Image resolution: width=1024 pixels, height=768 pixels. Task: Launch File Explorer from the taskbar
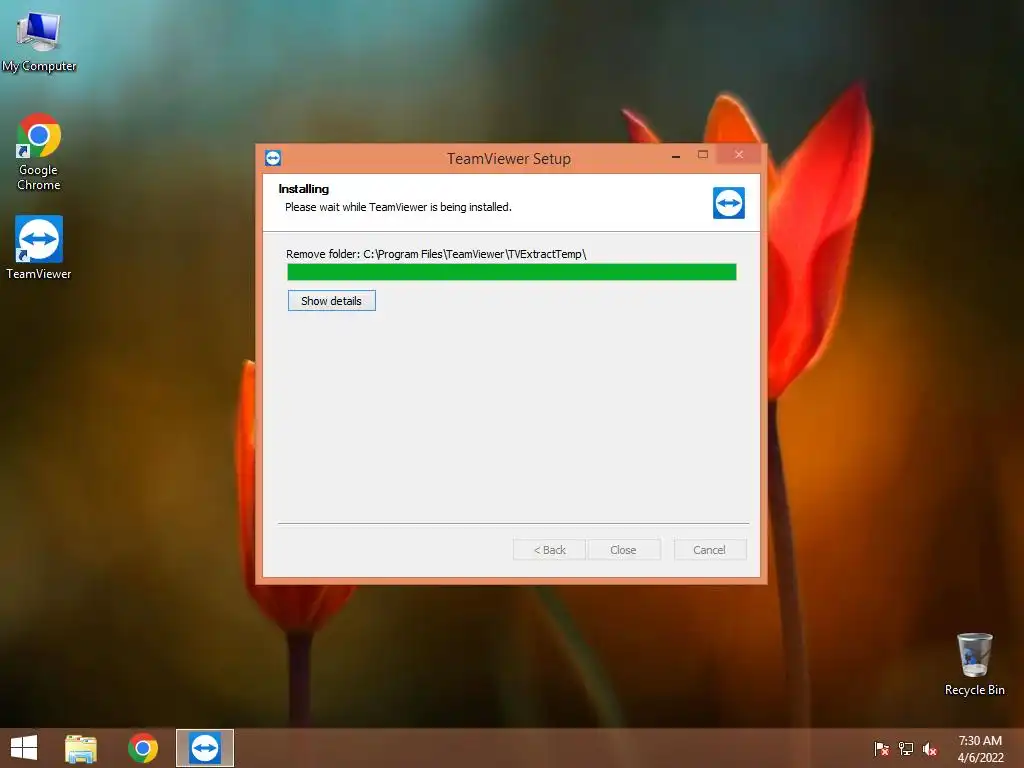[81, 748]
